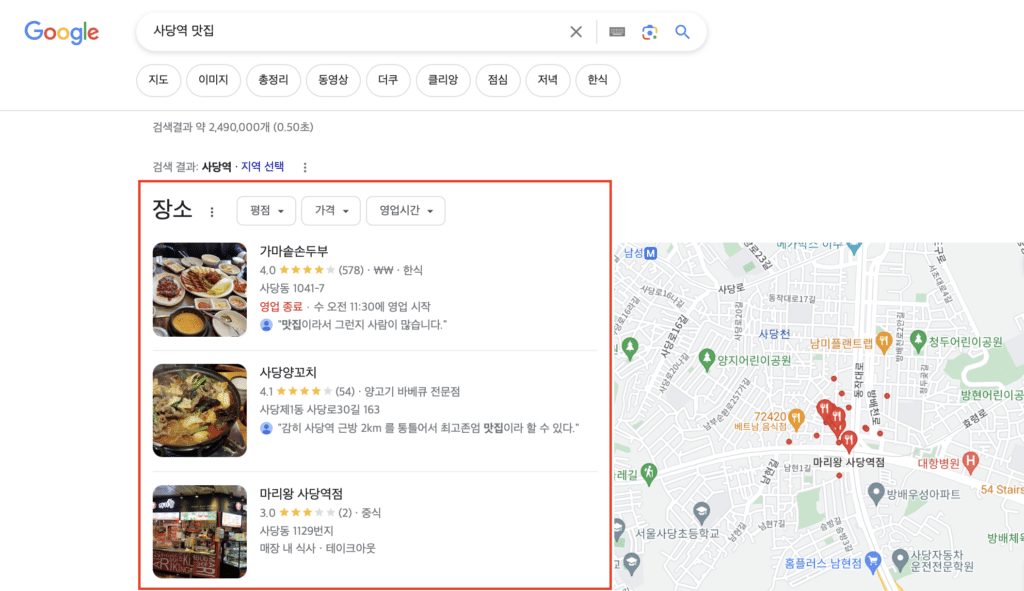Click the 서울사당초등학교 school marker on map
Screen dimensions: 1024x591
[x=701, y=511]
